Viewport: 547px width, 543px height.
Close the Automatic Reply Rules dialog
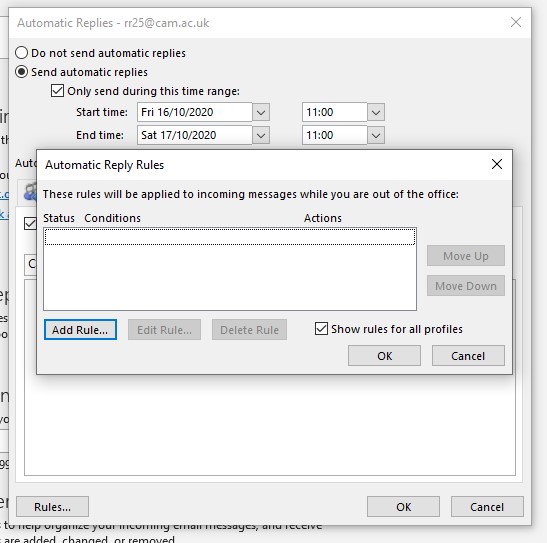[497, 164]
